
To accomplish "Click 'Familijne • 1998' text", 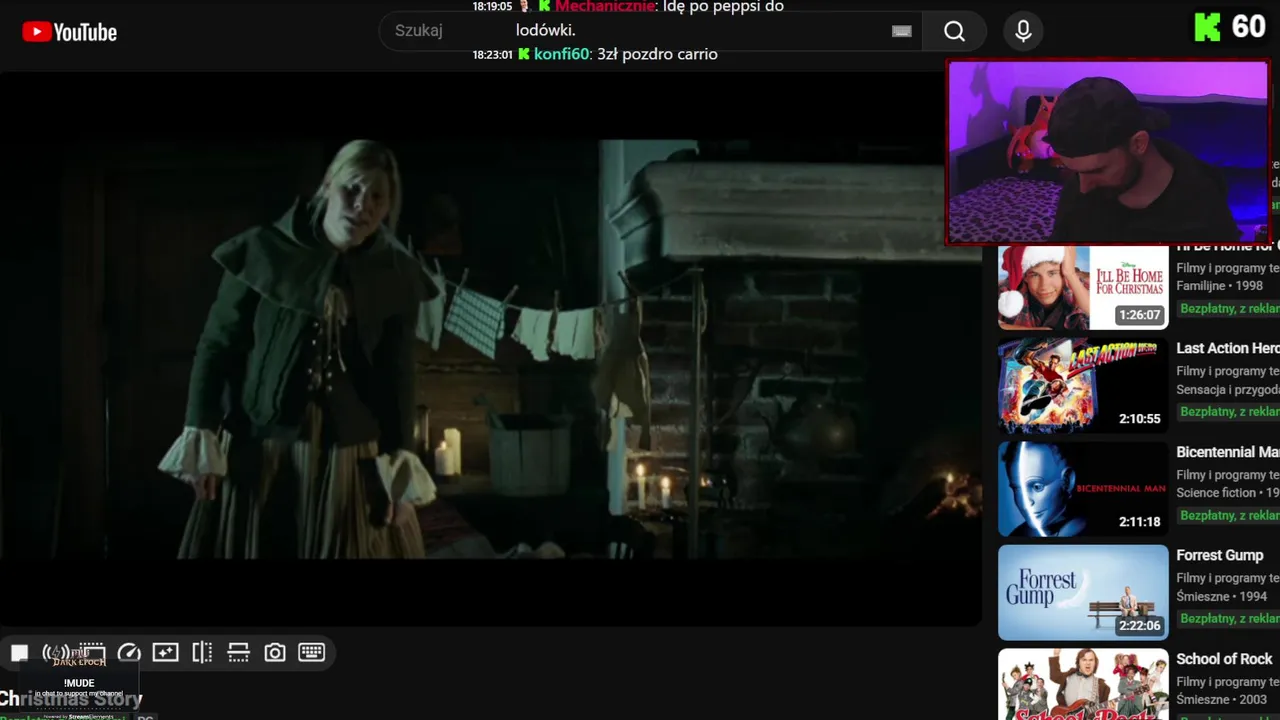I will point(1219,286).
